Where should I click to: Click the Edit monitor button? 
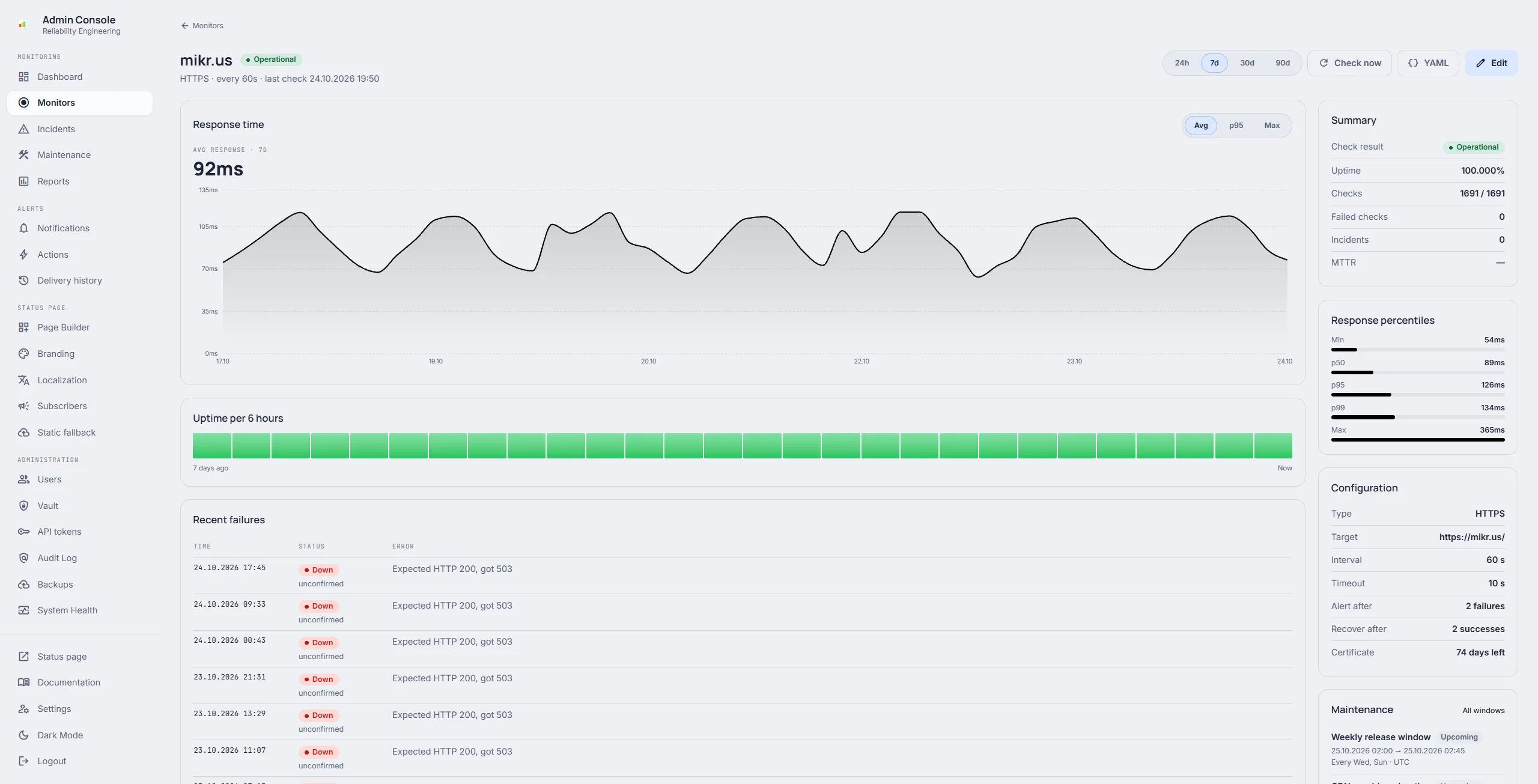(x=1491, y=63)
